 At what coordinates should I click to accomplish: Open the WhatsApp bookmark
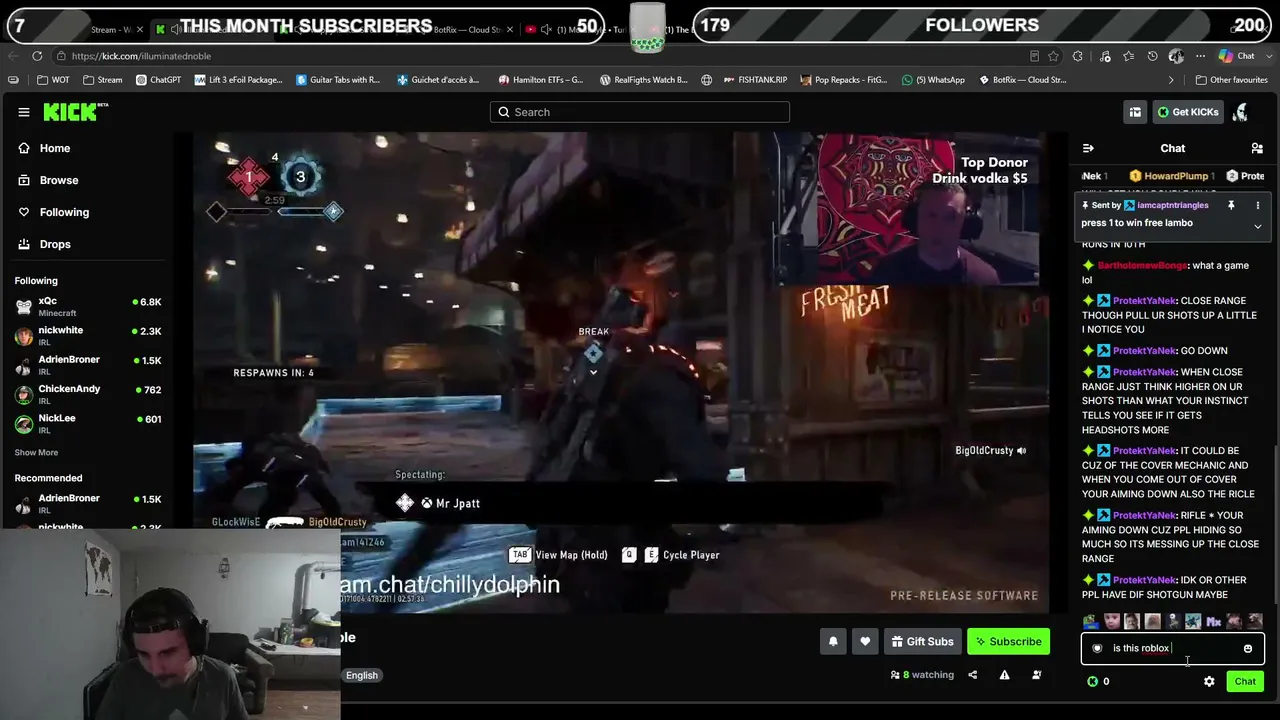933,80
